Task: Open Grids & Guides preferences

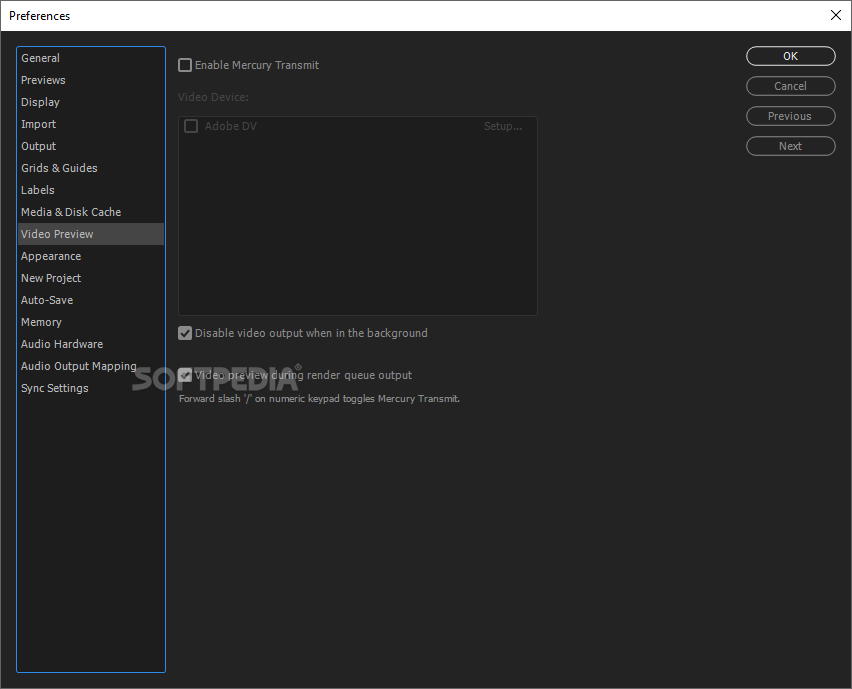Action: (91, 168)
